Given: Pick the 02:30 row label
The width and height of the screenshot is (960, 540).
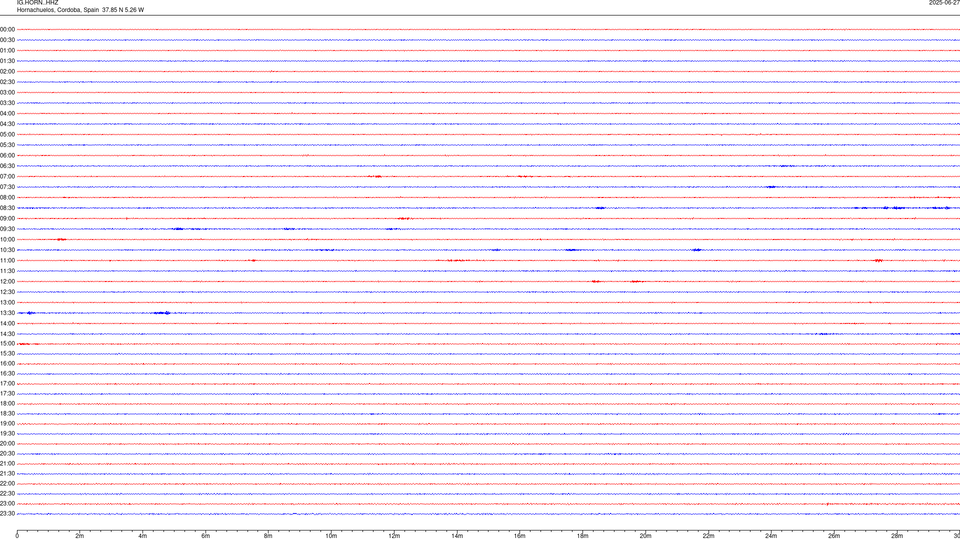Looking at the screenshot, I should coord(7,82).
